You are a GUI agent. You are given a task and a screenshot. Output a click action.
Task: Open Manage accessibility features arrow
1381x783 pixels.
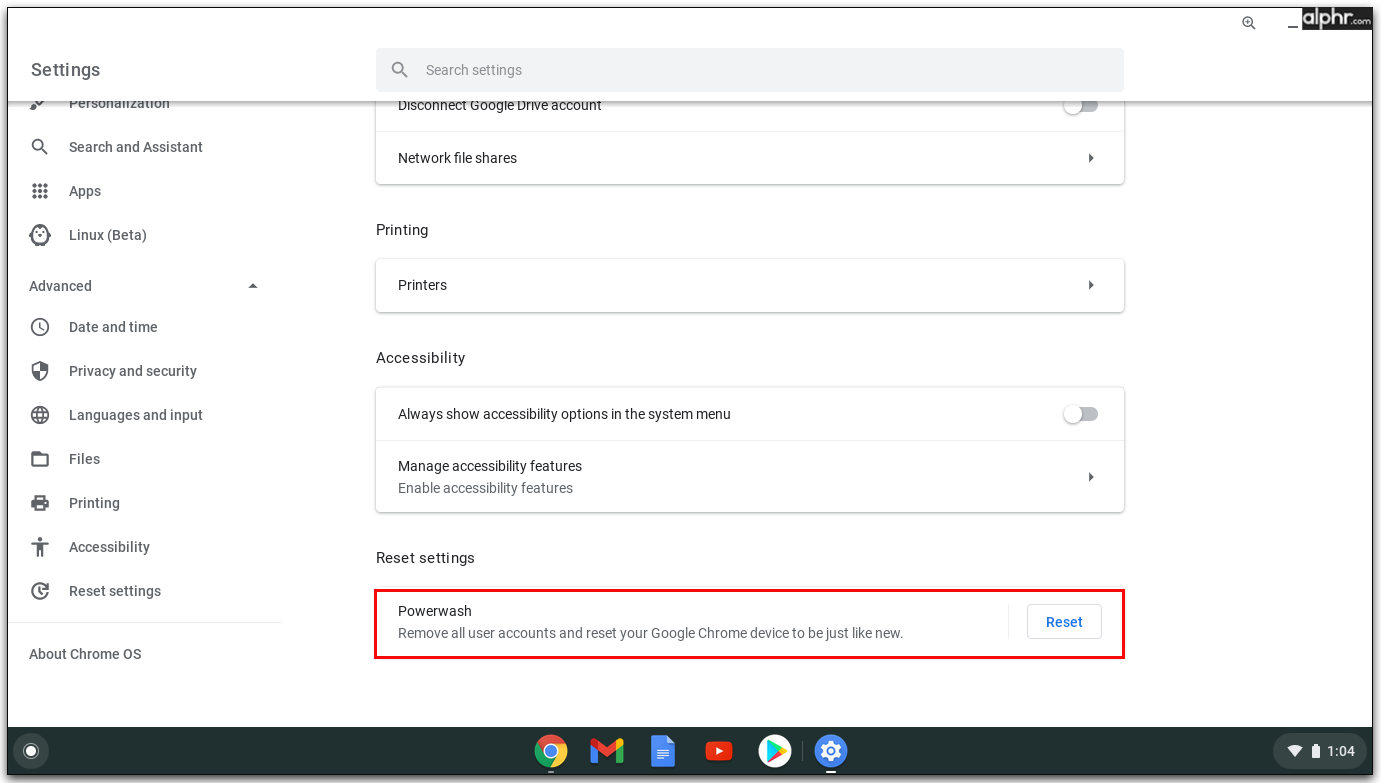click(x=1091, y=477)
